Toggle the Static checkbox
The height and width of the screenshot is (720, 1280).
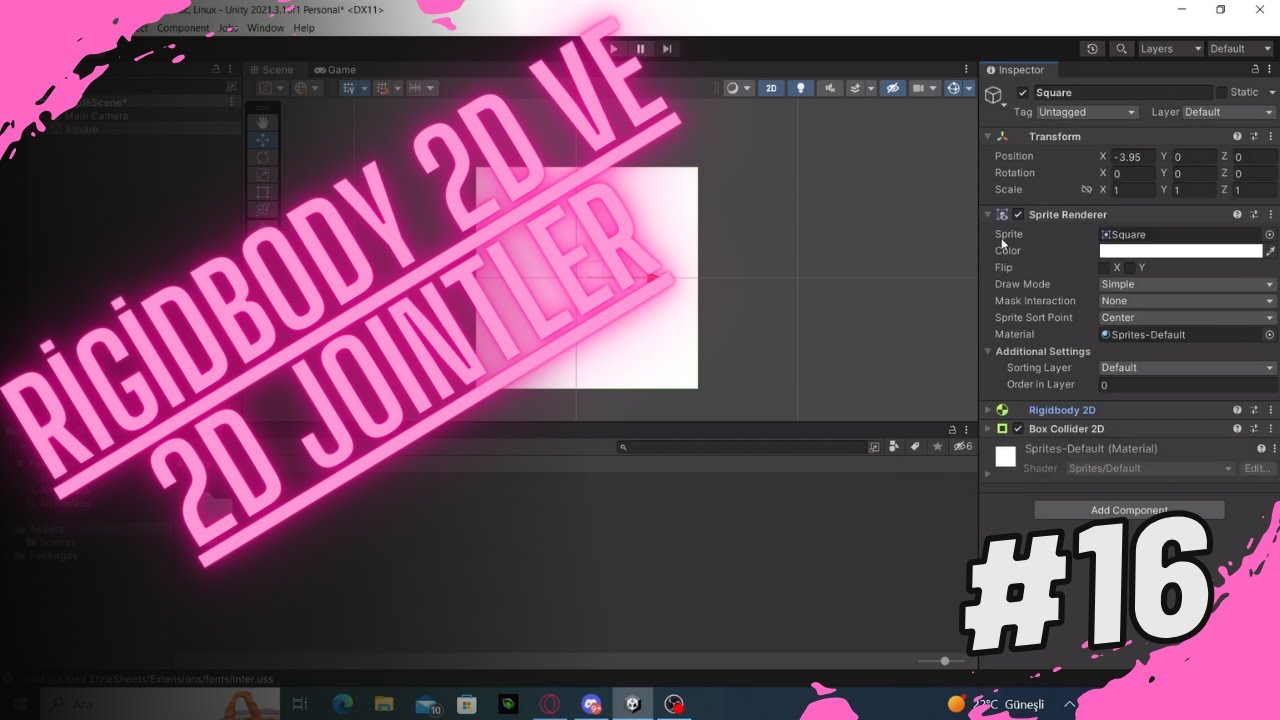click(1221, 92)
